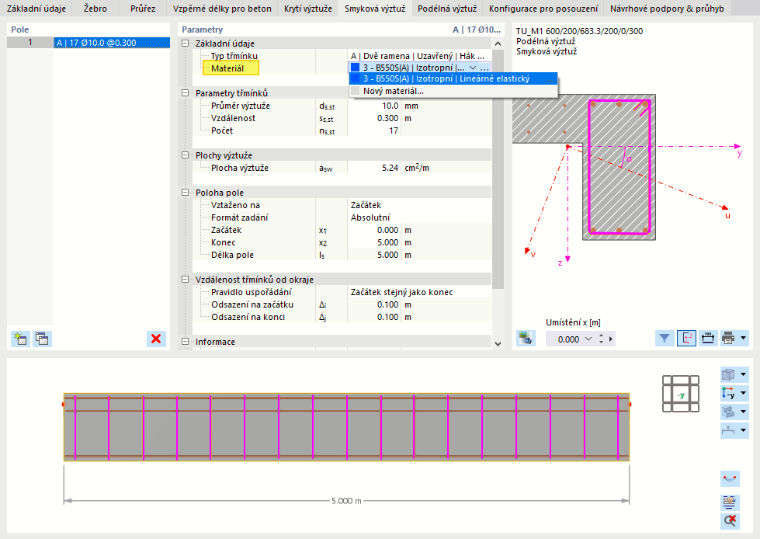Choose Nový materiál... from the list
This screenshot has width=760, height=539.
point(393,91)
